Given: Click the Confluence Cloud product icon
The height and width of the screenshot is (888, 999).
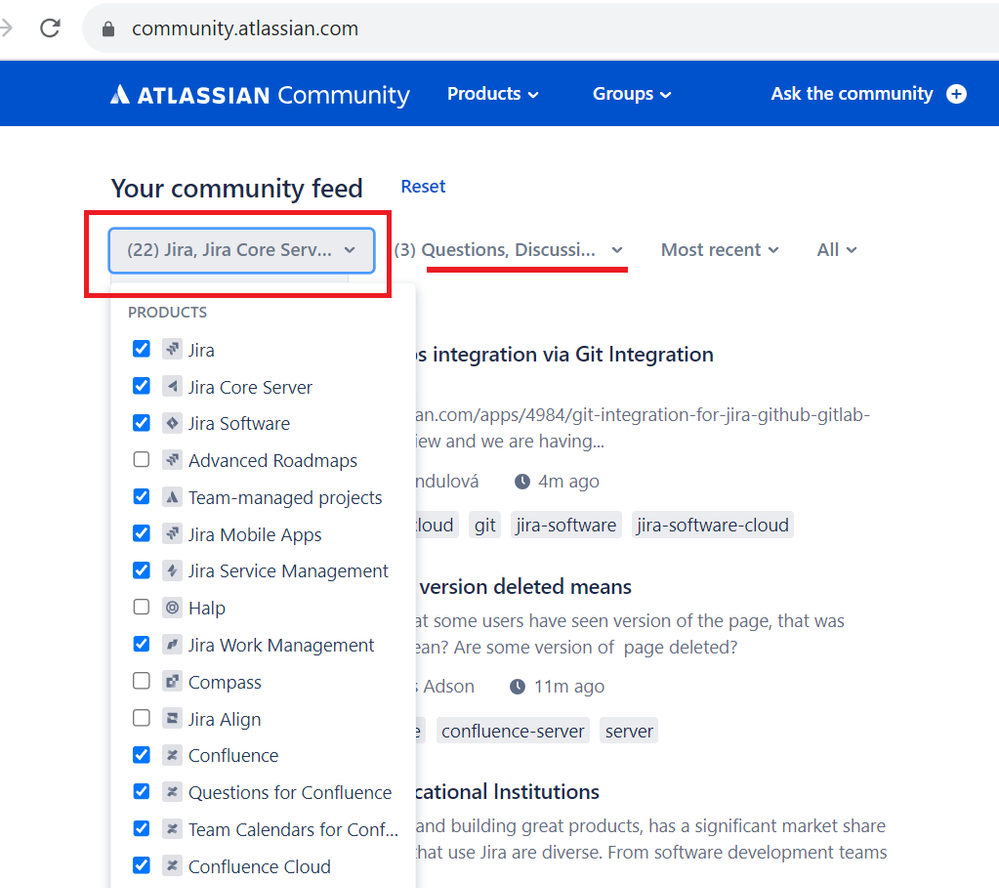Looking at the screenshot, I should (x=172, y=865).
